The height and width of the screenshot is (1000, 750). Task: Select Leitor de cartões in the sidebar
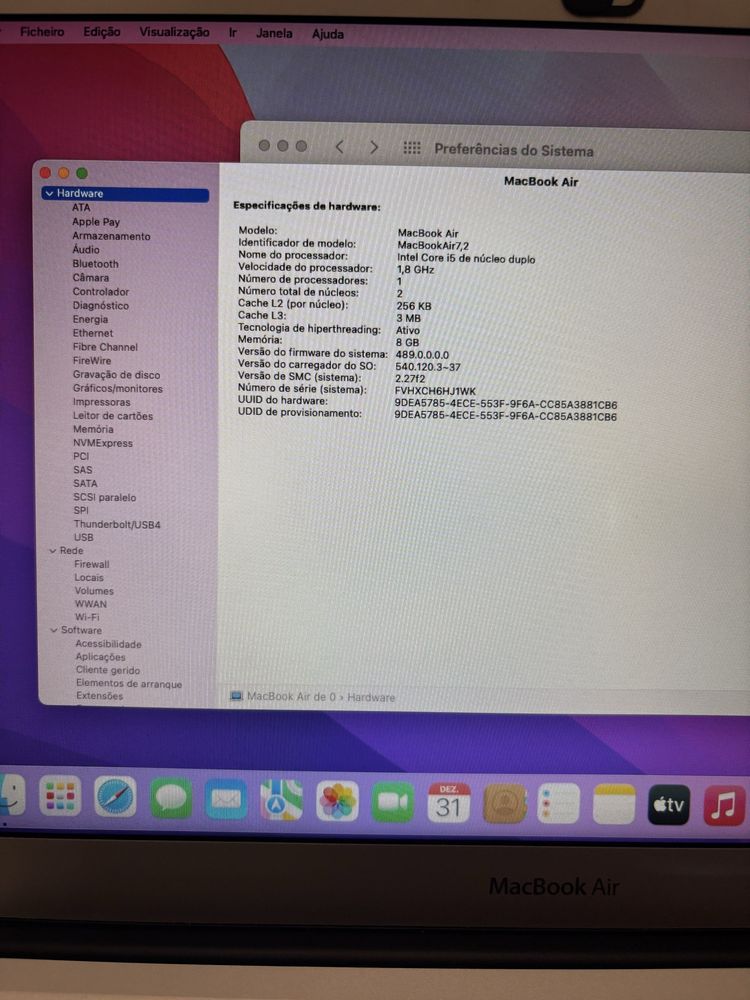click(x=113, y=416)
